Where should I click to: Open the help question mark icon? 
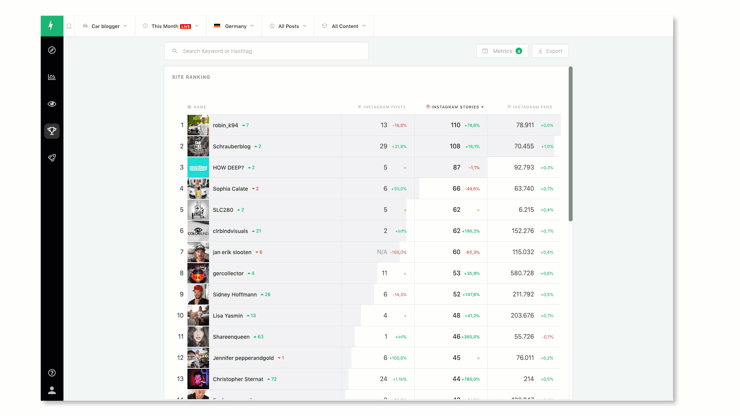(52, 373)
